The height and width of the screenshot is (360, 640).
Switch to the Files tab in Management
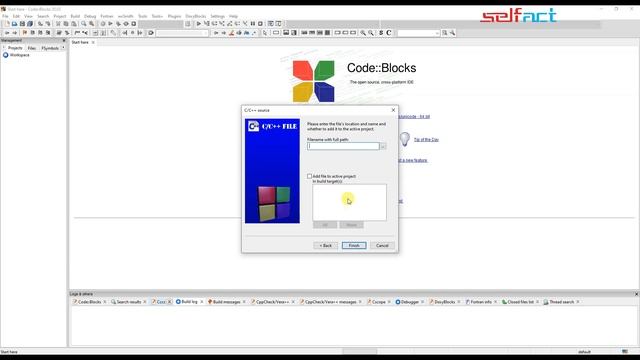coord(32,48)
